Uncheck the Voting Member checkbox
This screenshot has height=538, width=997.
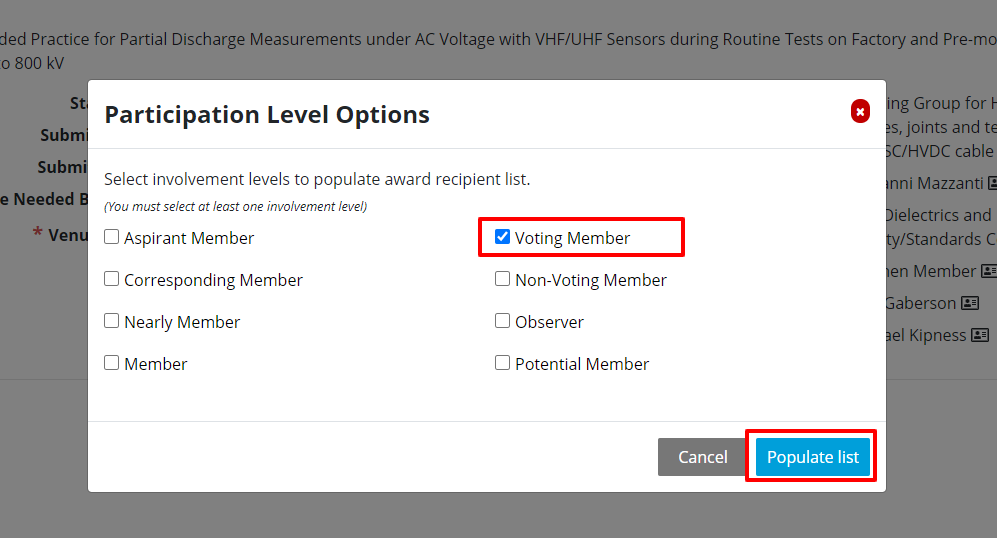point(502,237)
